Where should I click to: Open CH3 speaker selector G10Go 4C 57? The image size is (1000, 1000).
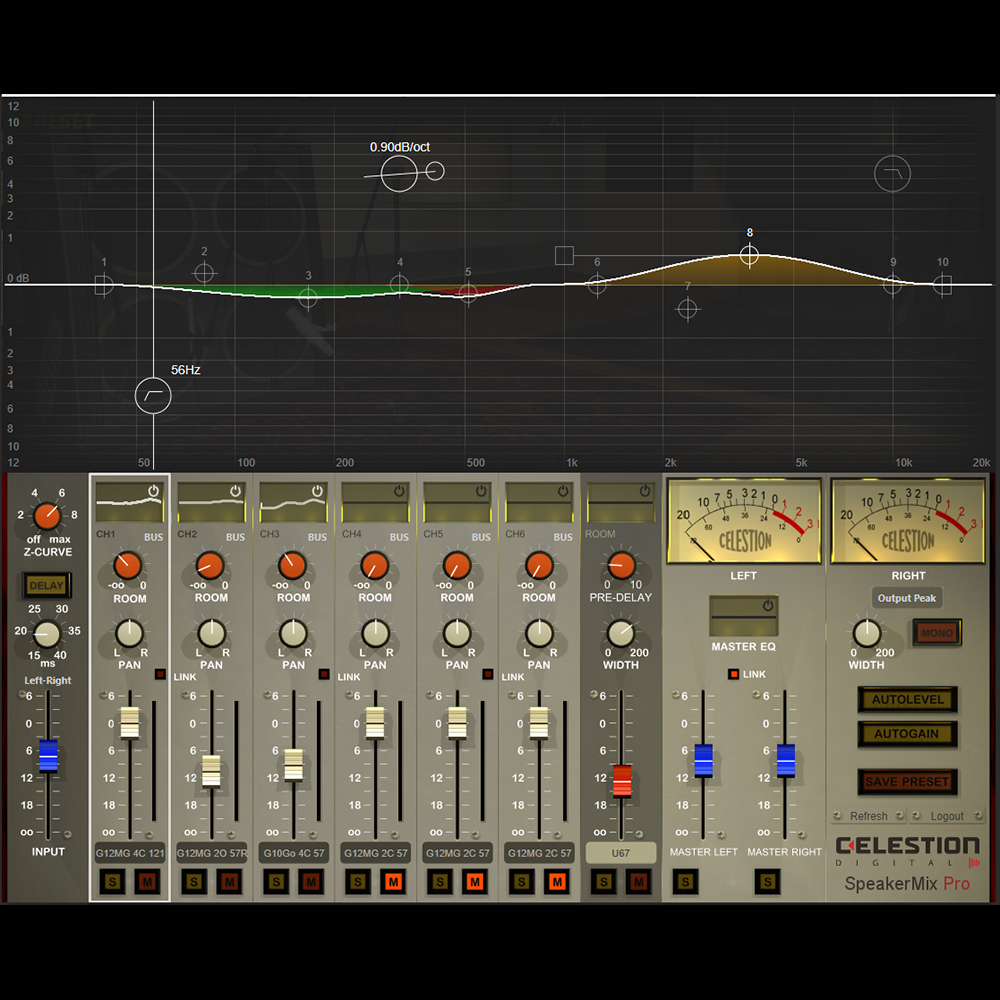[x=293, y=853]
